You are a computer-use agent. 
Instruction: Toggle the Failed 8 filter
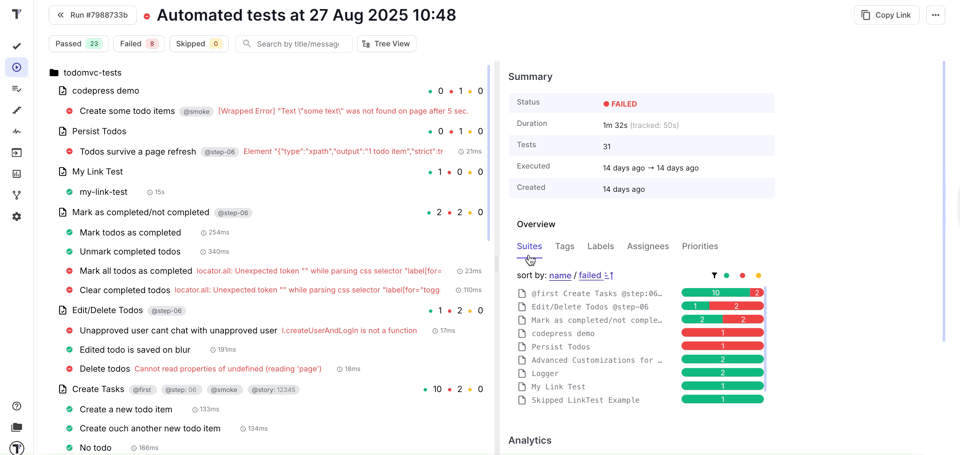(138, 44)
